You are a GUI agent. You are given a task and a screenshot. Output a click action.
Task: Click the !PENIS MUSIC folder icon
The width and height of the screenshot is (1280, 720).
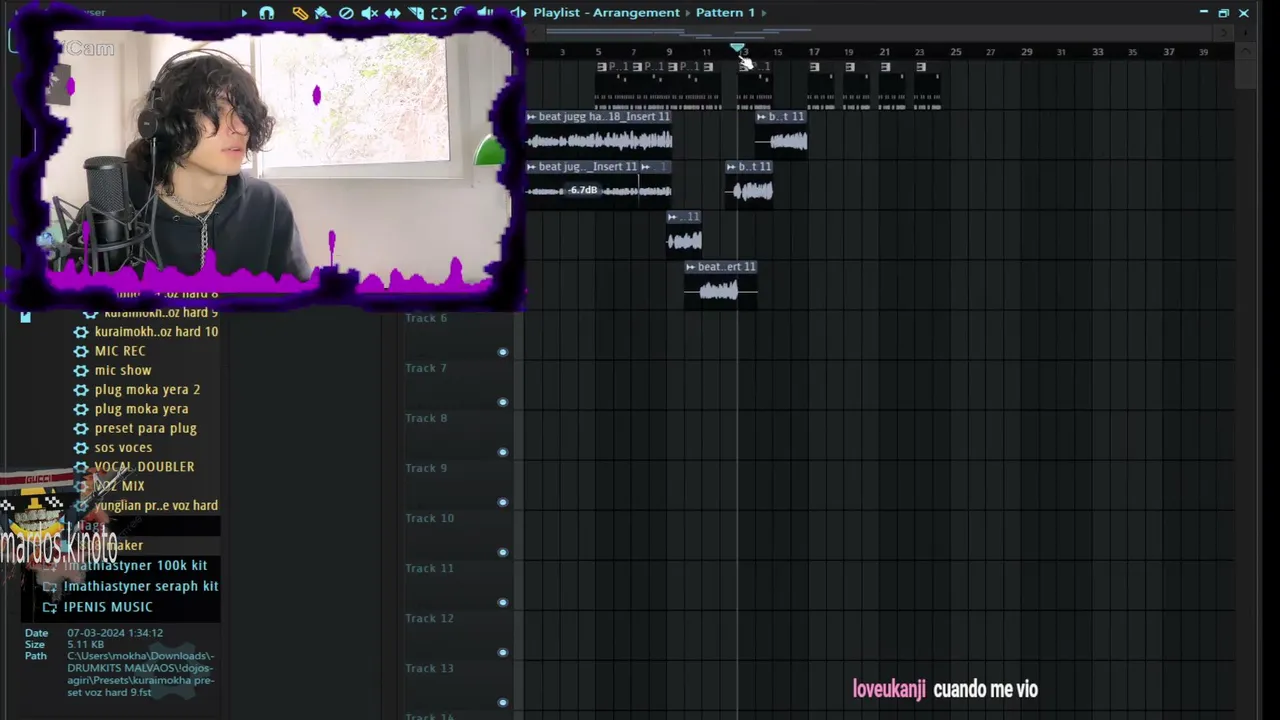tap(49, 607)
